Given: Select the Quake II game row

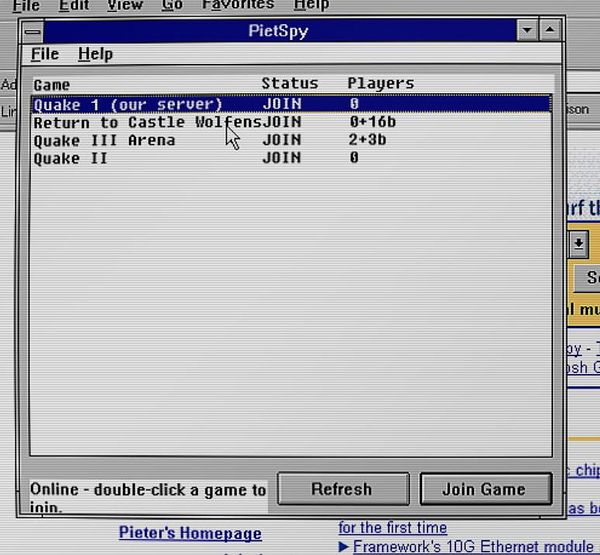Looking at the screenshot, I should [x=291, y=158].
